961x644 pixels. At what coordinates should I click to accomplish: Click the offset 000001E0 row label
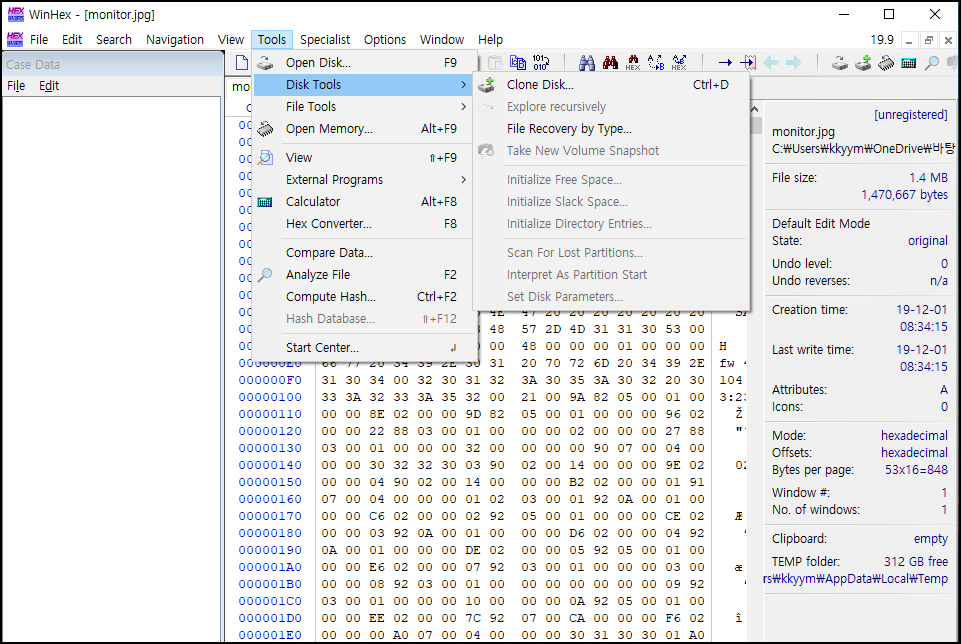click(x=270, y=635)
